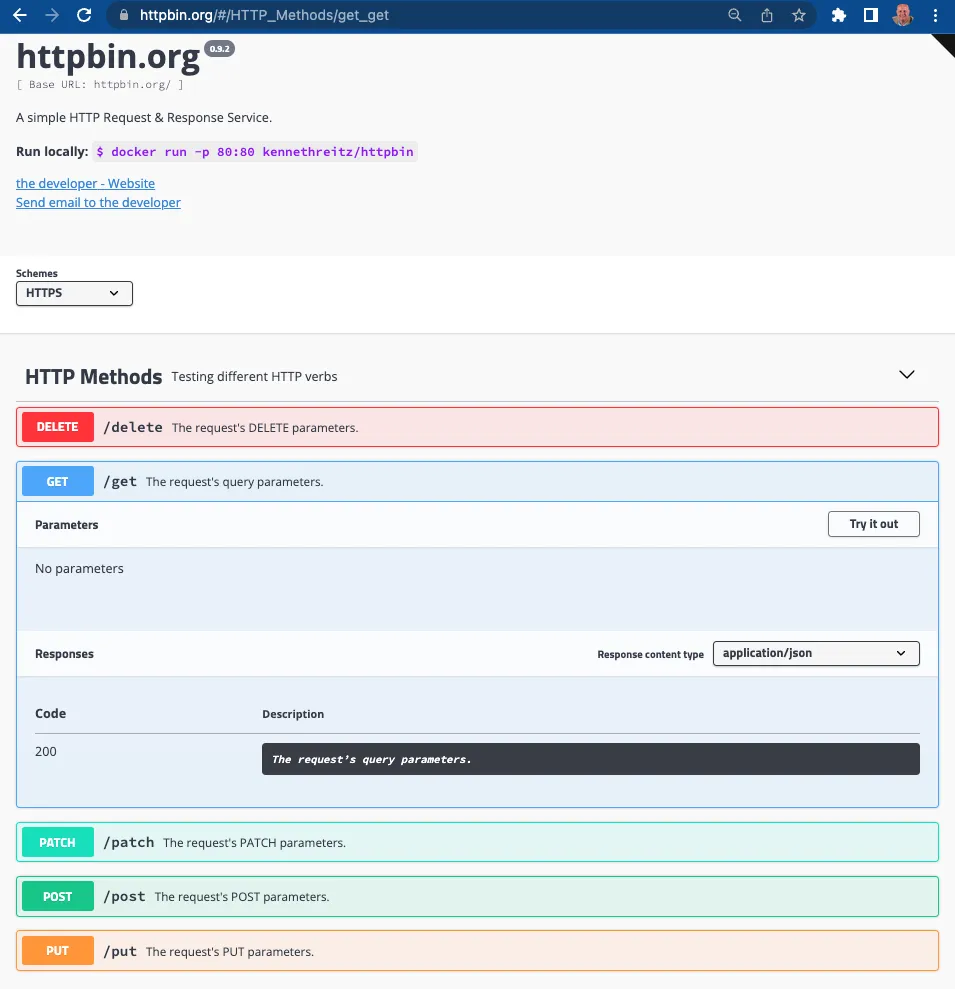Click the Responses section header
This screenshot has width=955, height=989.
coord(64,654)
